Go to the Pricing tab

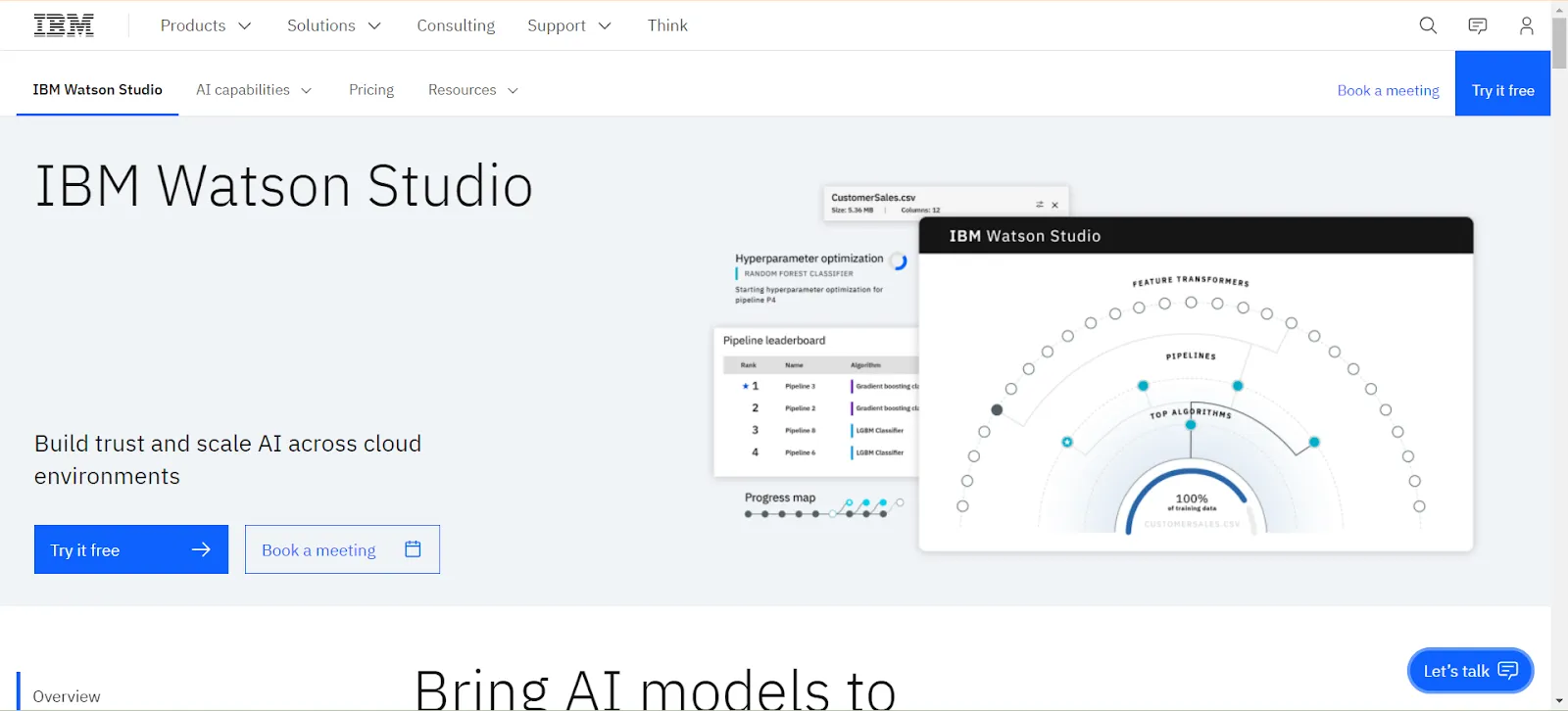(371, 90)
